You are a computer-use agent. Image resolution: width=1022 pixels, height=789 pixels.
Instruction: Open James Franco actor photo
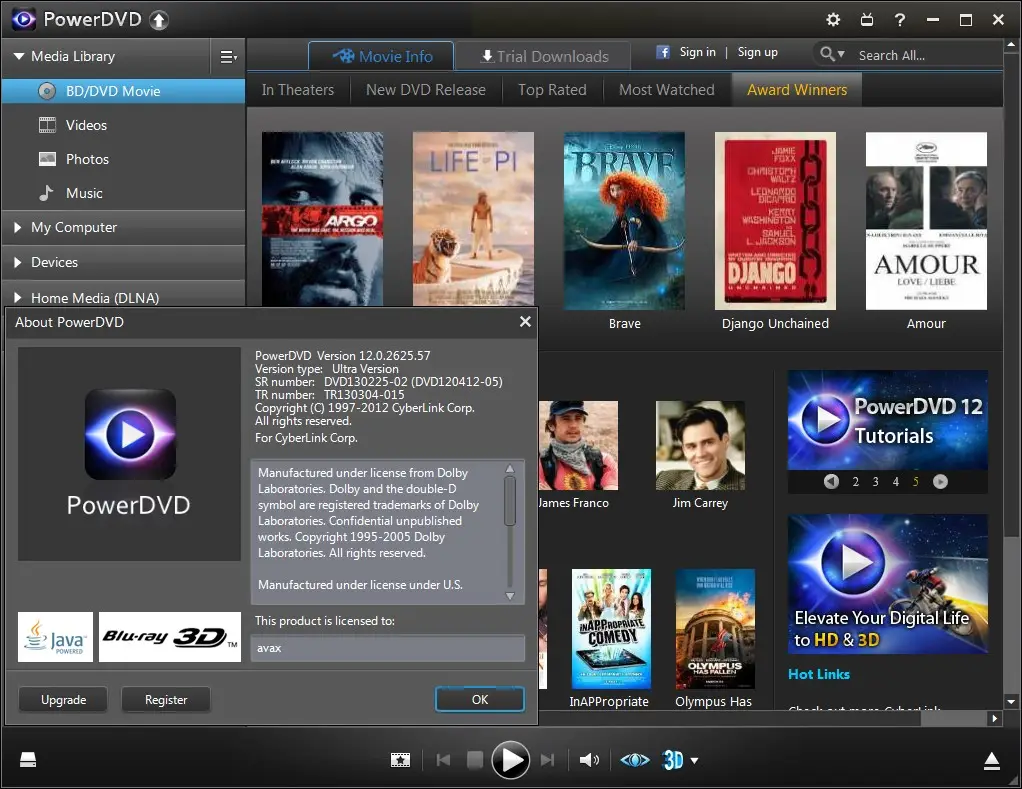578,445
